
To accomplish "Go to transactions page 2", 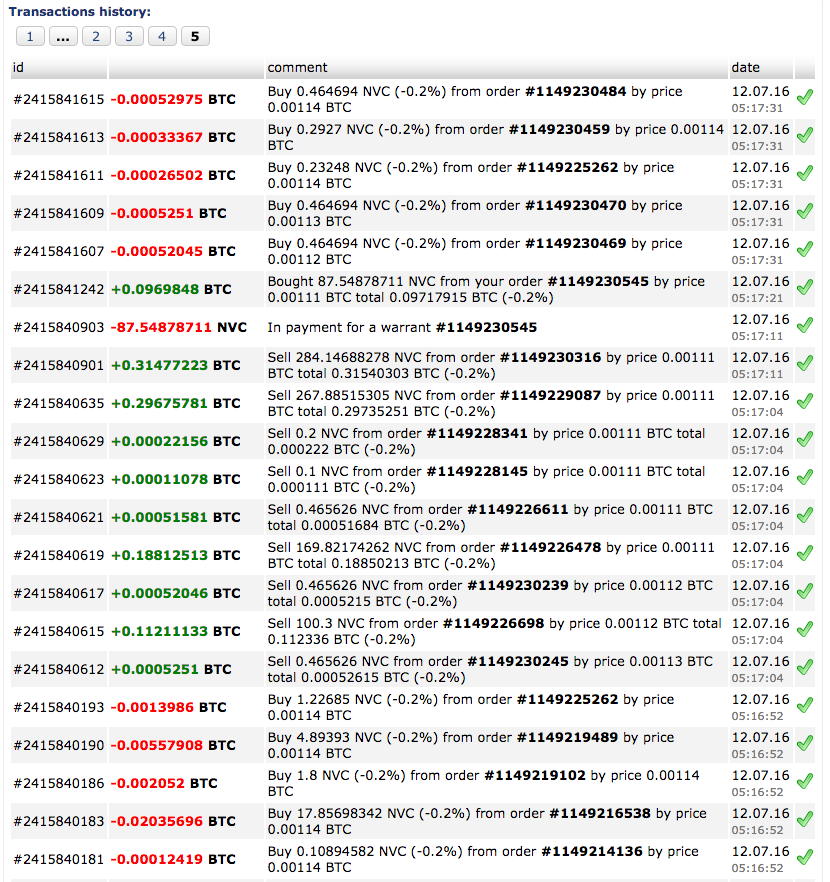I will coord(96,37).
